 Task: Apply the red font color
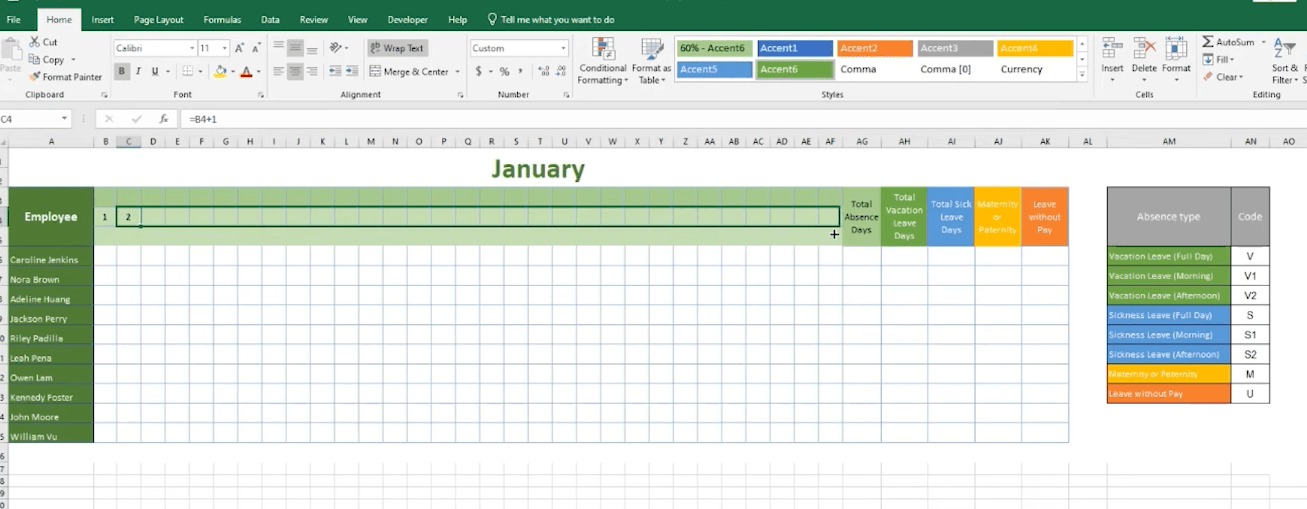pos(246,71)
